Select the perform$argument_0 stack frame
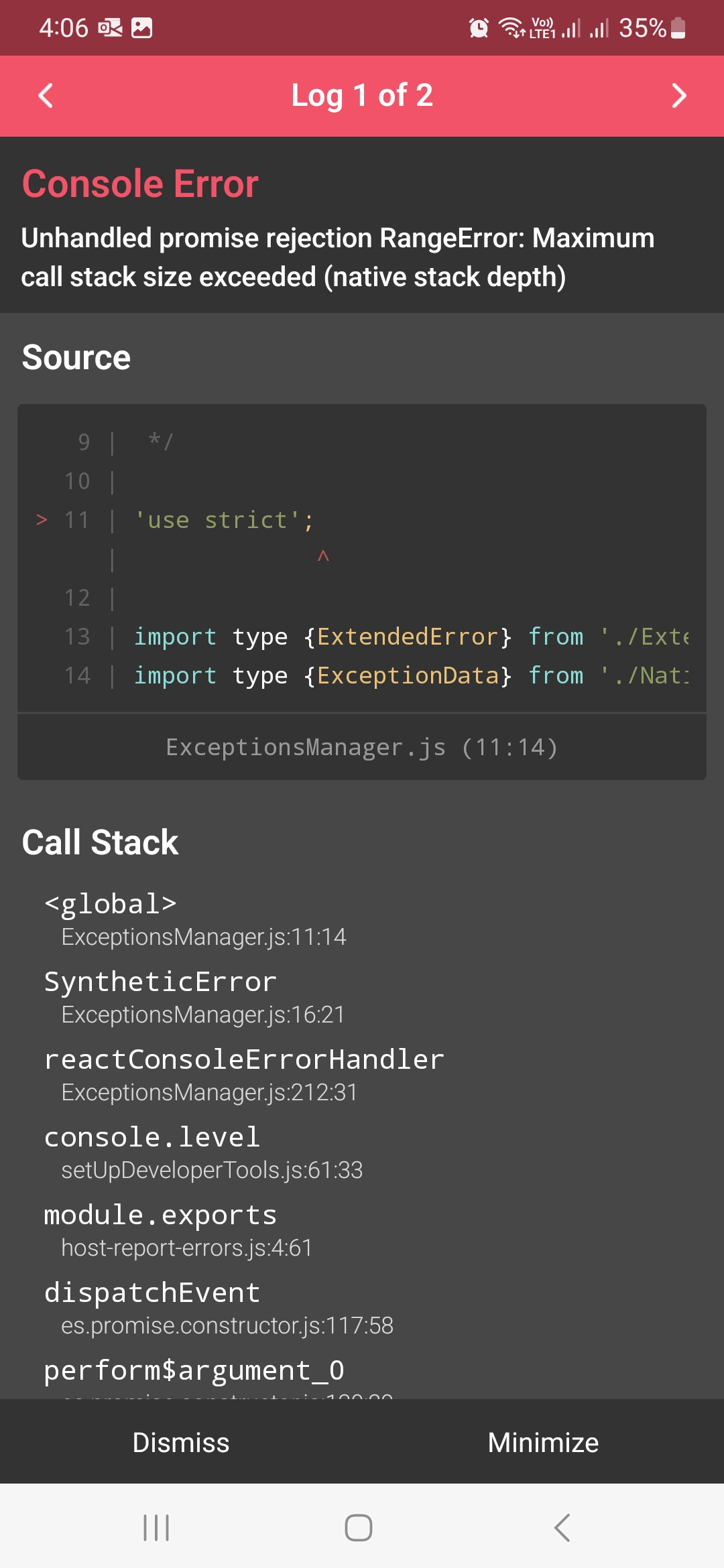The height and width of the screenshot is (1568, 724). (362, 1376)
